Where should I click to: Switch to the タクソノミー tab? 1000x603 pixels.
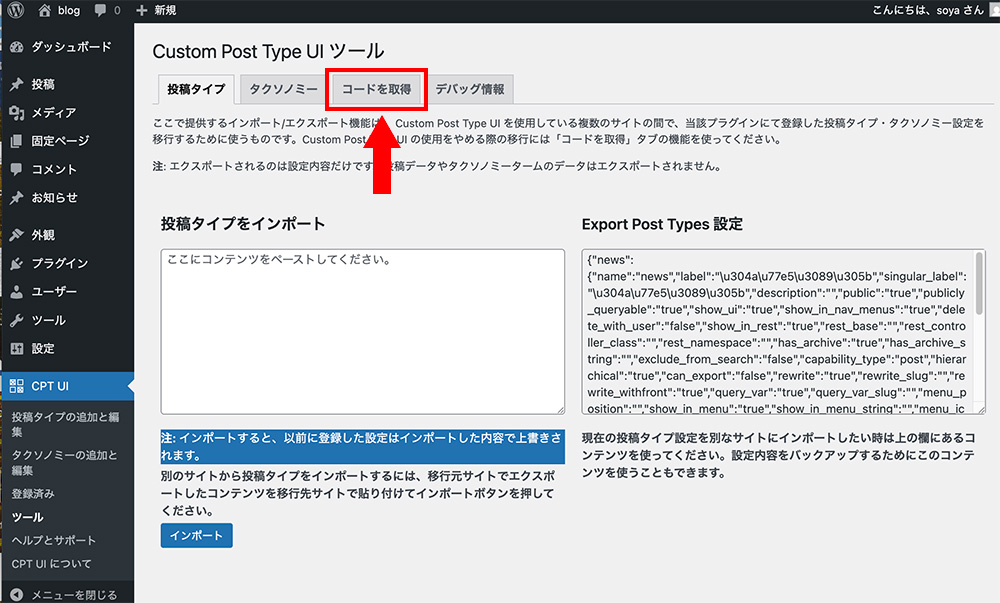click(x=282, y=88)
